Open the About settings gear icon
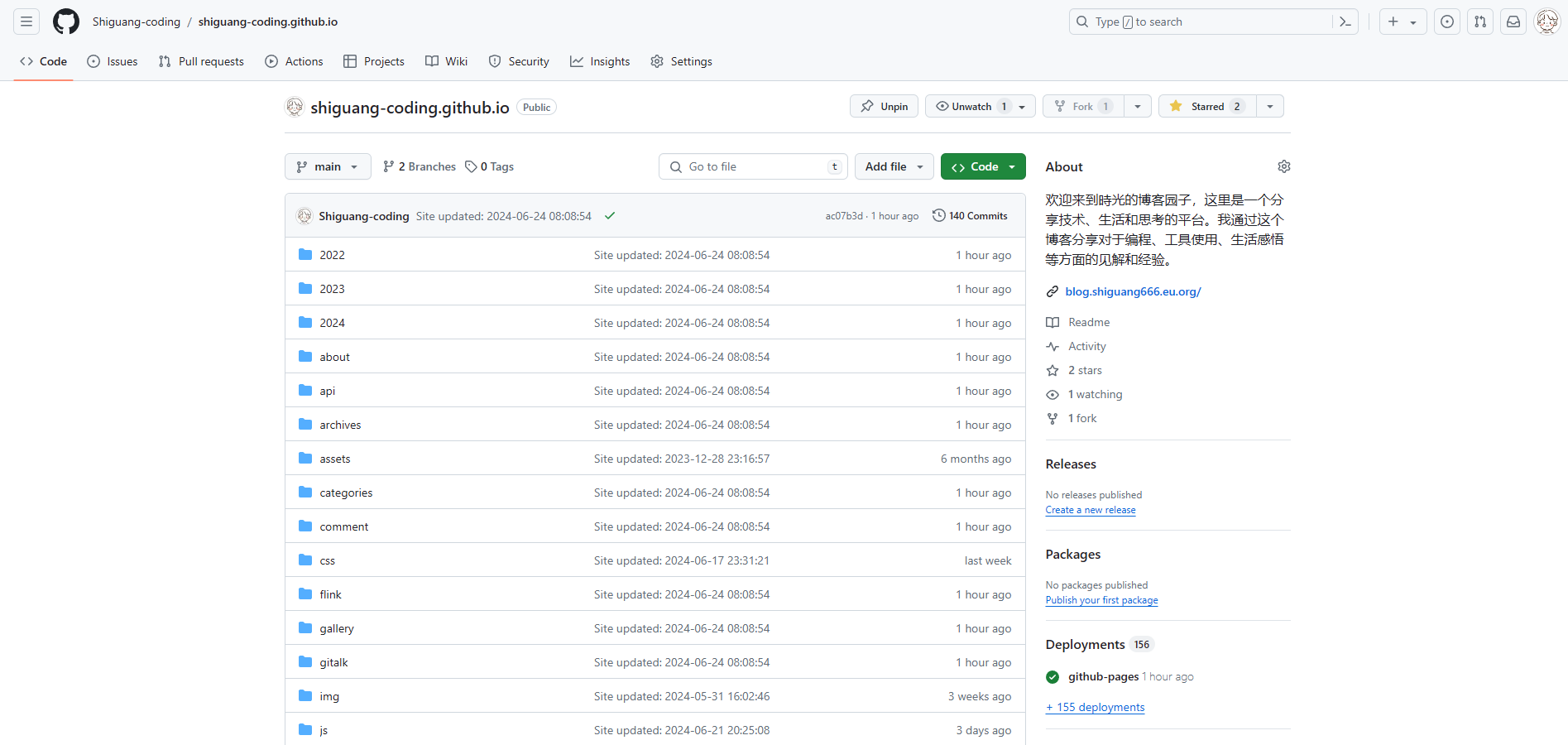This screenshot has width=1568, height=745. [1284, 166]
